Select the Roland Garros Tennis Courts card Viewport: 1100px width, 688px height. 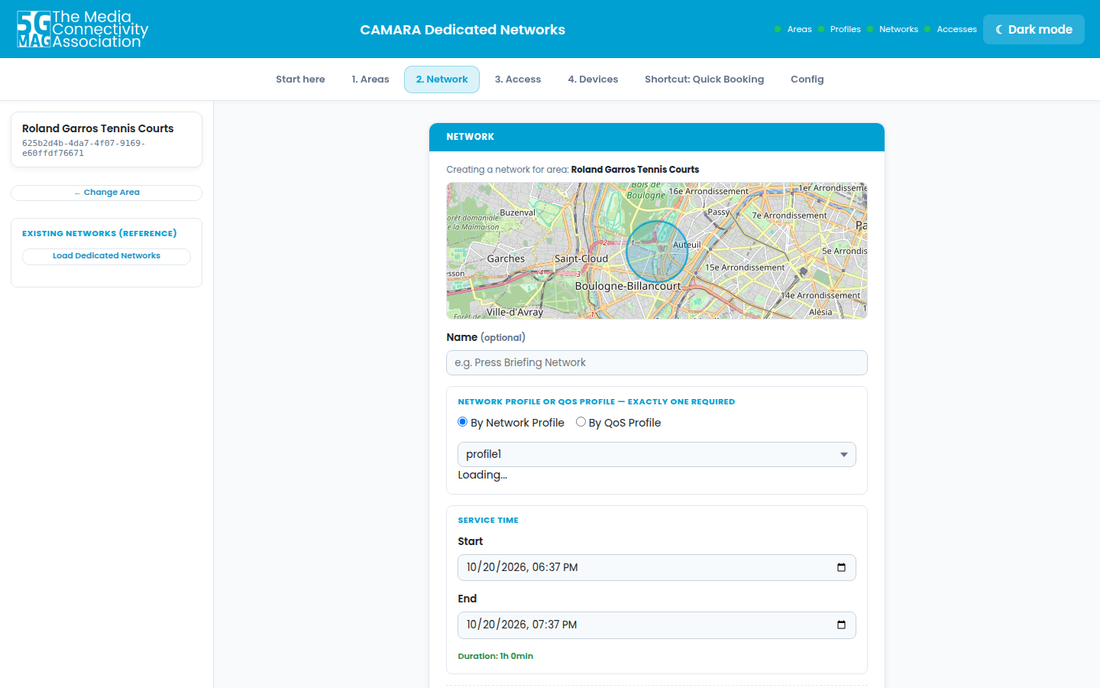[107, 140]
